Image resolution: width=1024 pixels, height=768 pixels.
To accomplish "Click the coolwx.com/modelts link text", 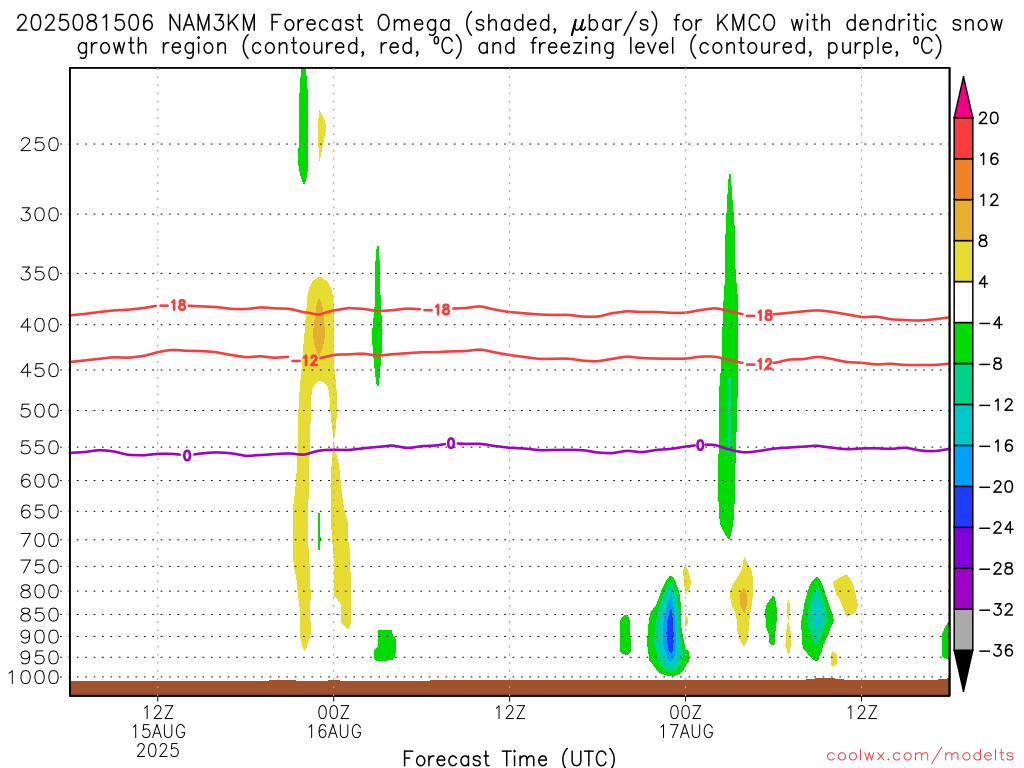I will 920,756.
